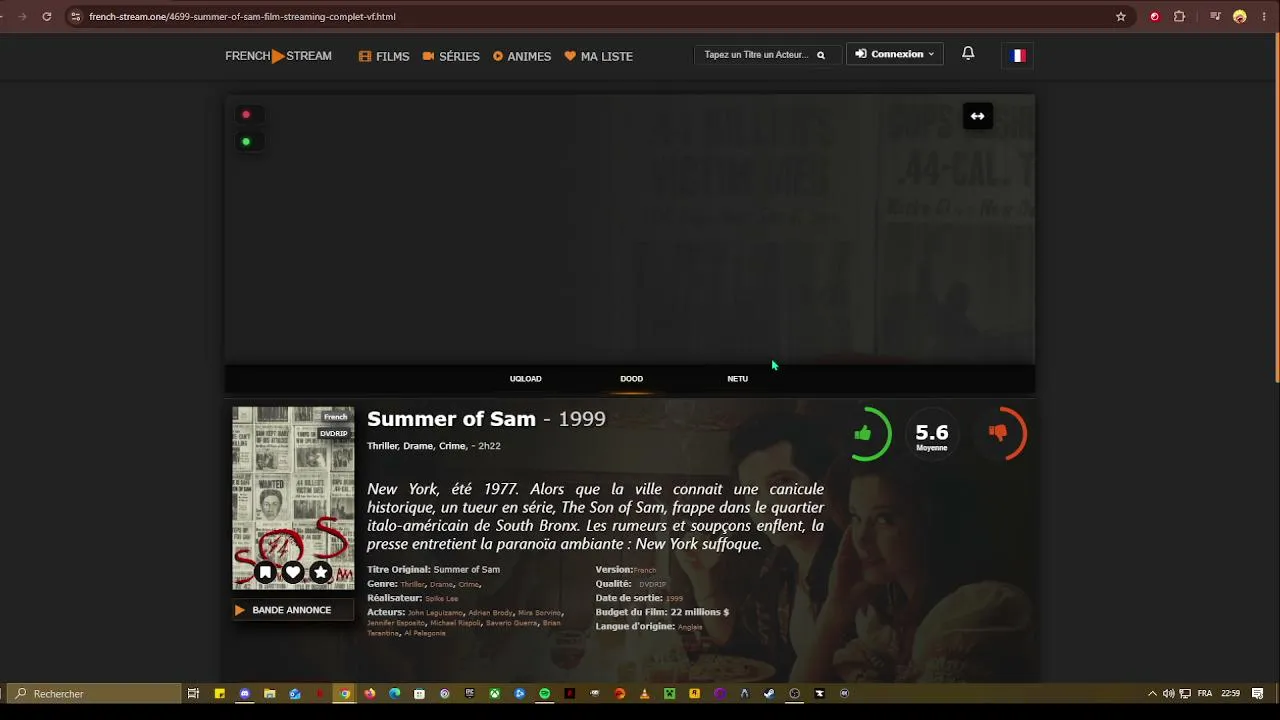This screenshot has height=720, width=1280.
Task: Click the French flag language selector
Action: click(1018, 55)
